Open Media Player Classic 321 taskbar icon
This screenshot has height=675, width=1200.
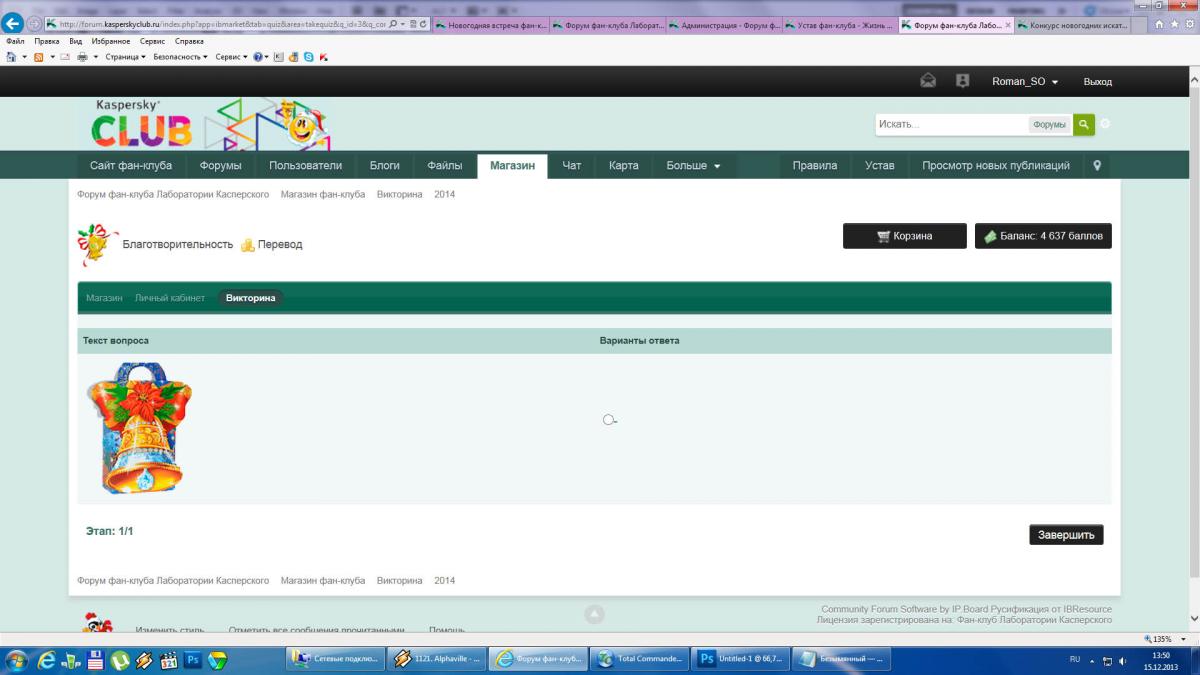[168, 660]
